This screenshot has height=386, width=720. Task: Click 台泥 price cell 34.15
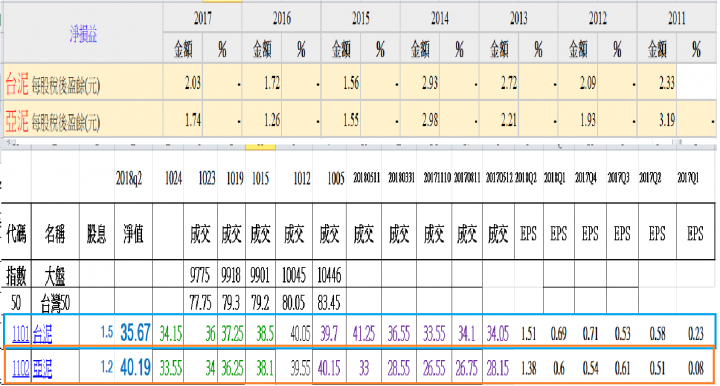170,334
